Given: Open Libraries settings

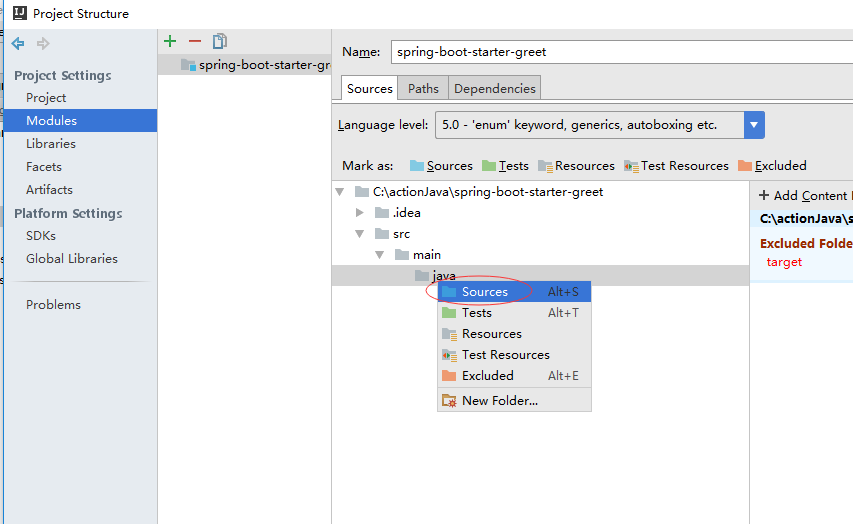Looking at the screenshot, I should point(51,144).
